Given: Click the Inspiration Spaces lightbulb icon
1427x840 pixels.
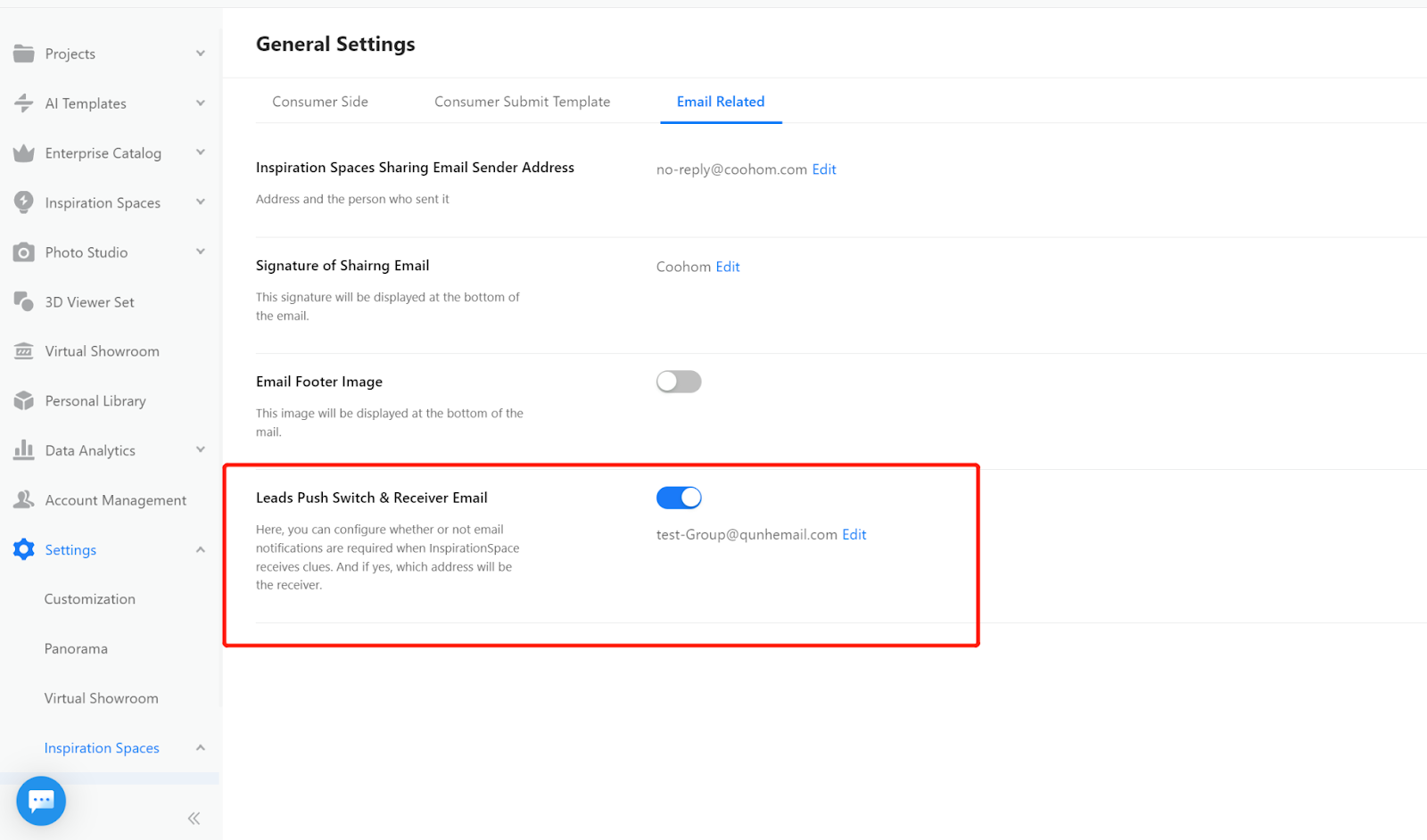Looking at the screenshot, I should coord(24,202).
